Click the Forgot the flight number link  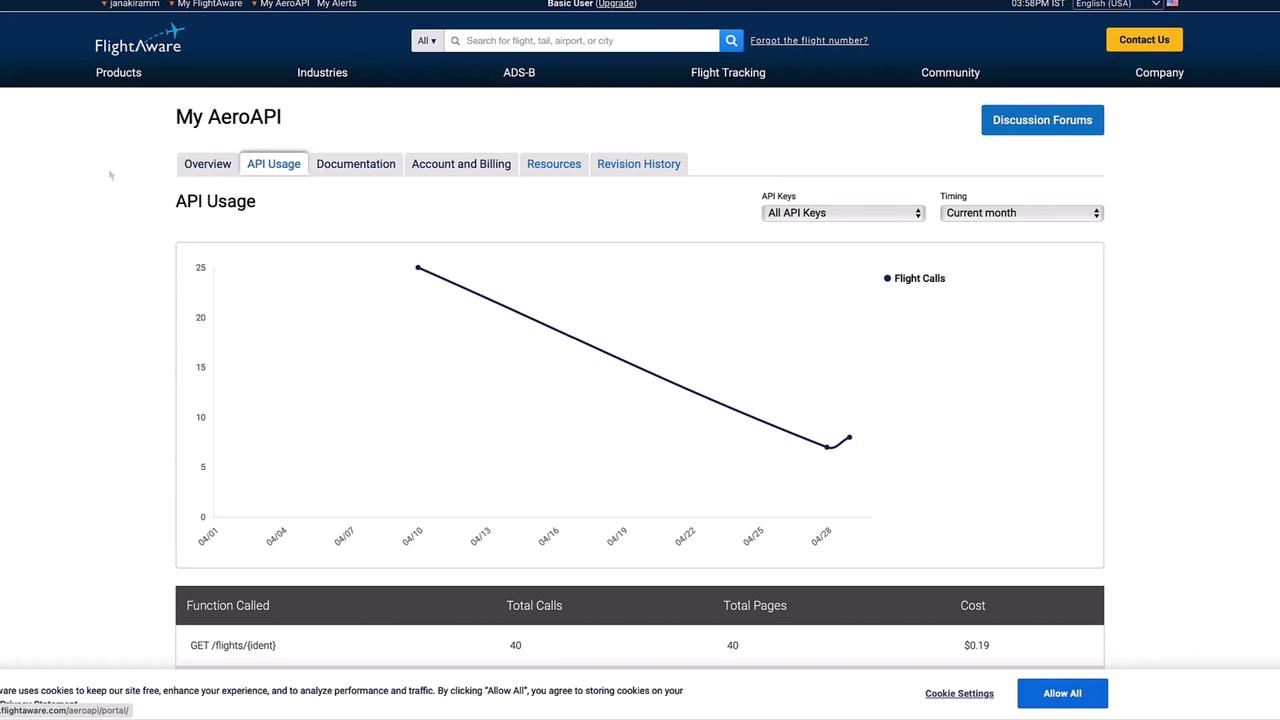pyautogui.click(x=809, y=41)
